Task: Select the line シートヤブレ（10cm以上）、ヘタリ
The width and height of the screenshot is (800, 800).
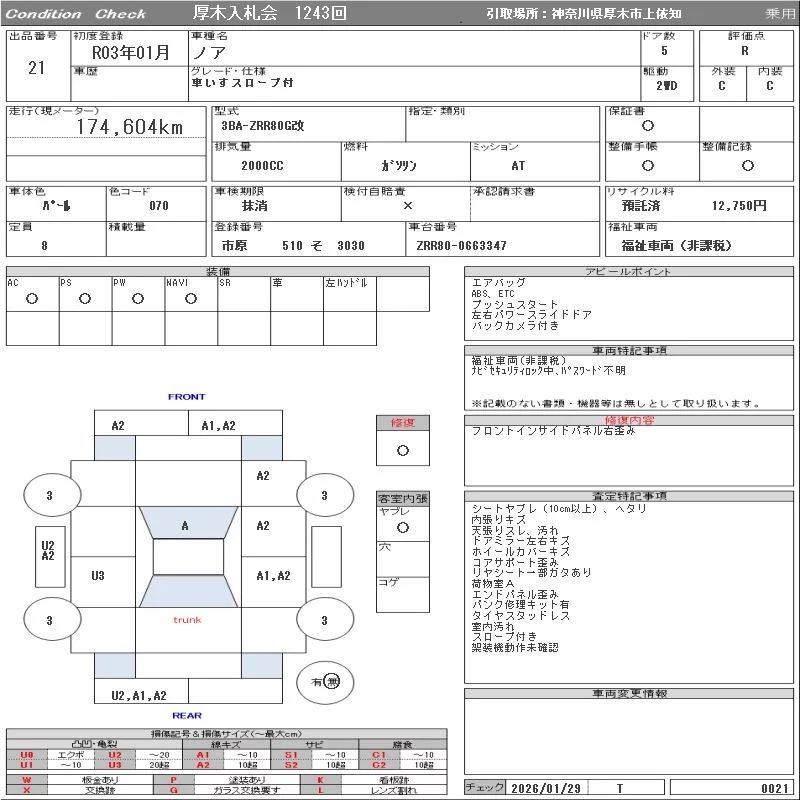Action: pos(559,509)
